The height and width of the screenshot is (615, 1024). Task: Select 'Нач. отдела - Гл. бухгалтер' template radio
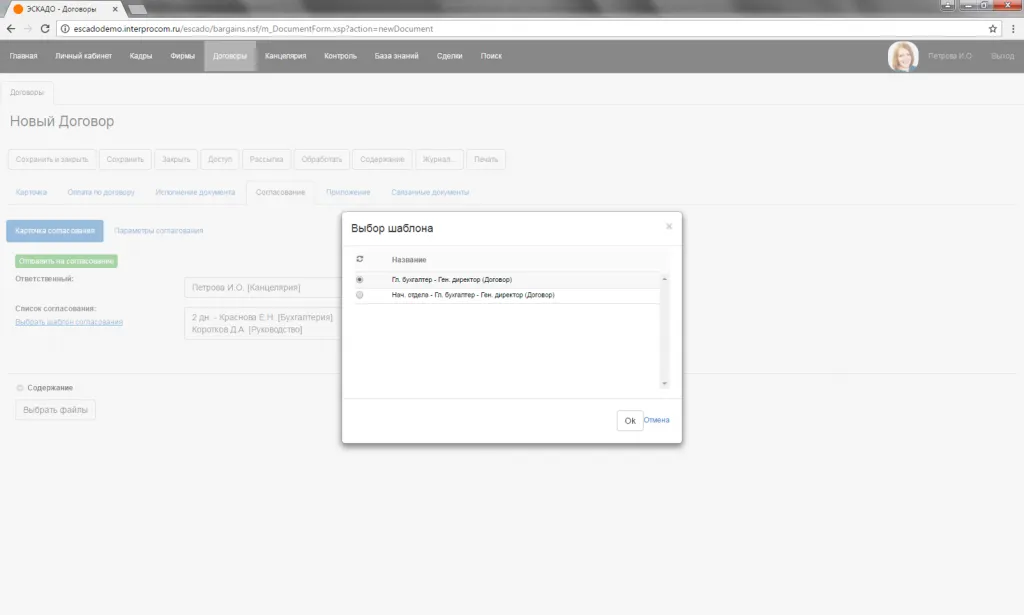pyautogui.click(x=360, y=295)
